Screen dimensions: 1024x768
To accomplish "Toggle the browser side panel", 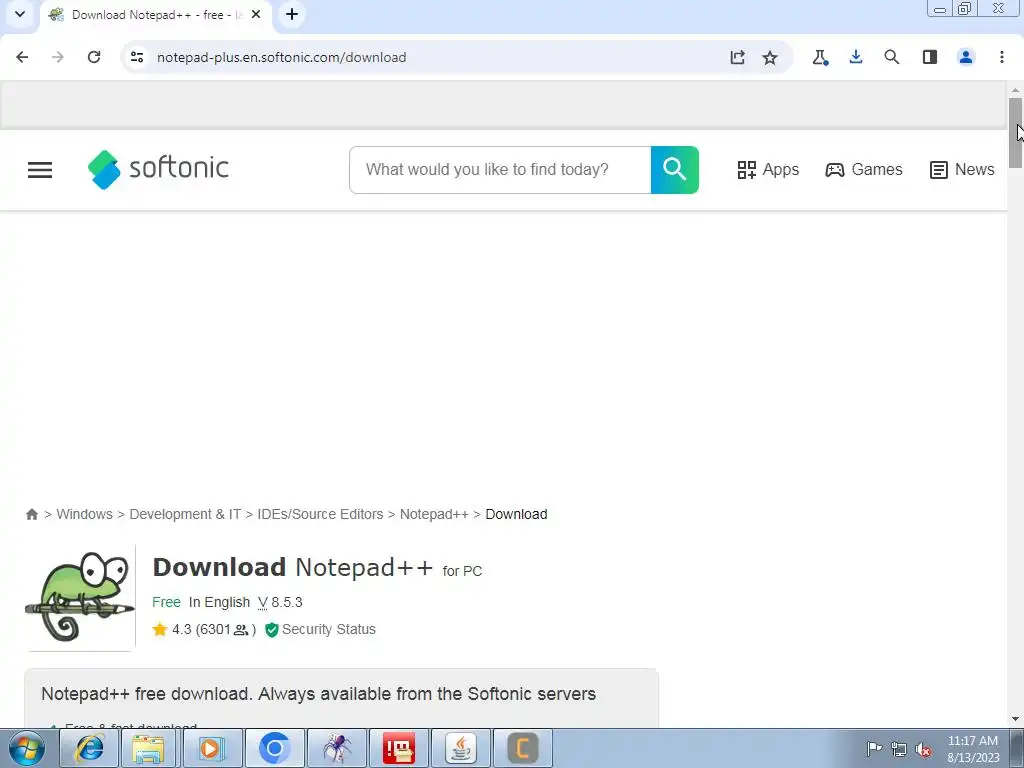I will click(x=930, y=57).
